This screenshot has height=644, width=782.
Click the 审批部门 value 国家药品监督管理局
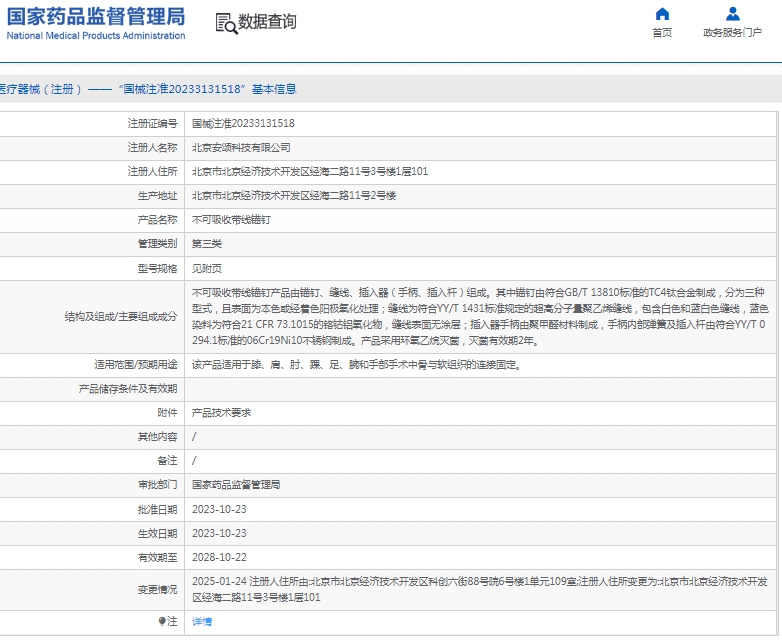coord(236,484)
